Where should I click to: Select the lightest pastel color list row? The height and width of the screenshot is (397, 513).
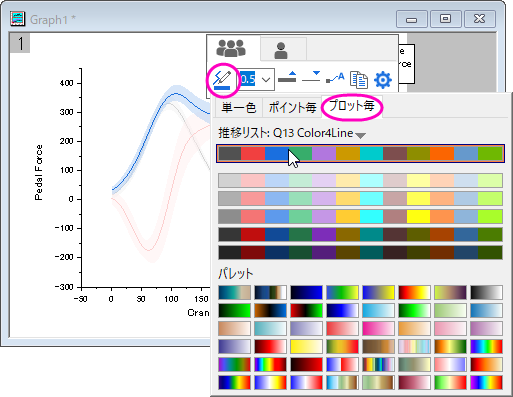click(360, 180)
